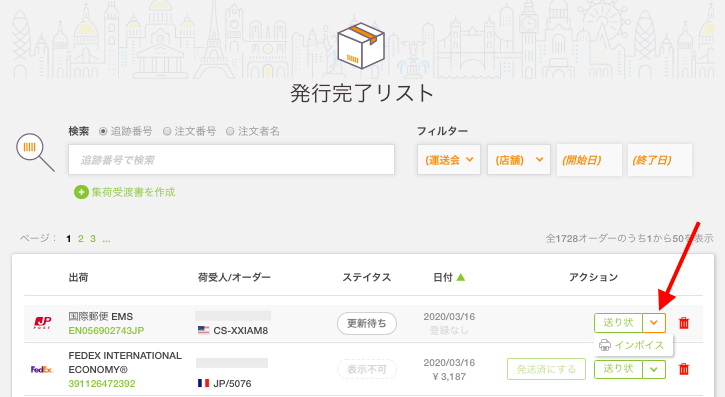The height and width of the screenshot is (397, 725).
Task: Open the 店舗 store filter dropdown
Action: coord(519,160)
